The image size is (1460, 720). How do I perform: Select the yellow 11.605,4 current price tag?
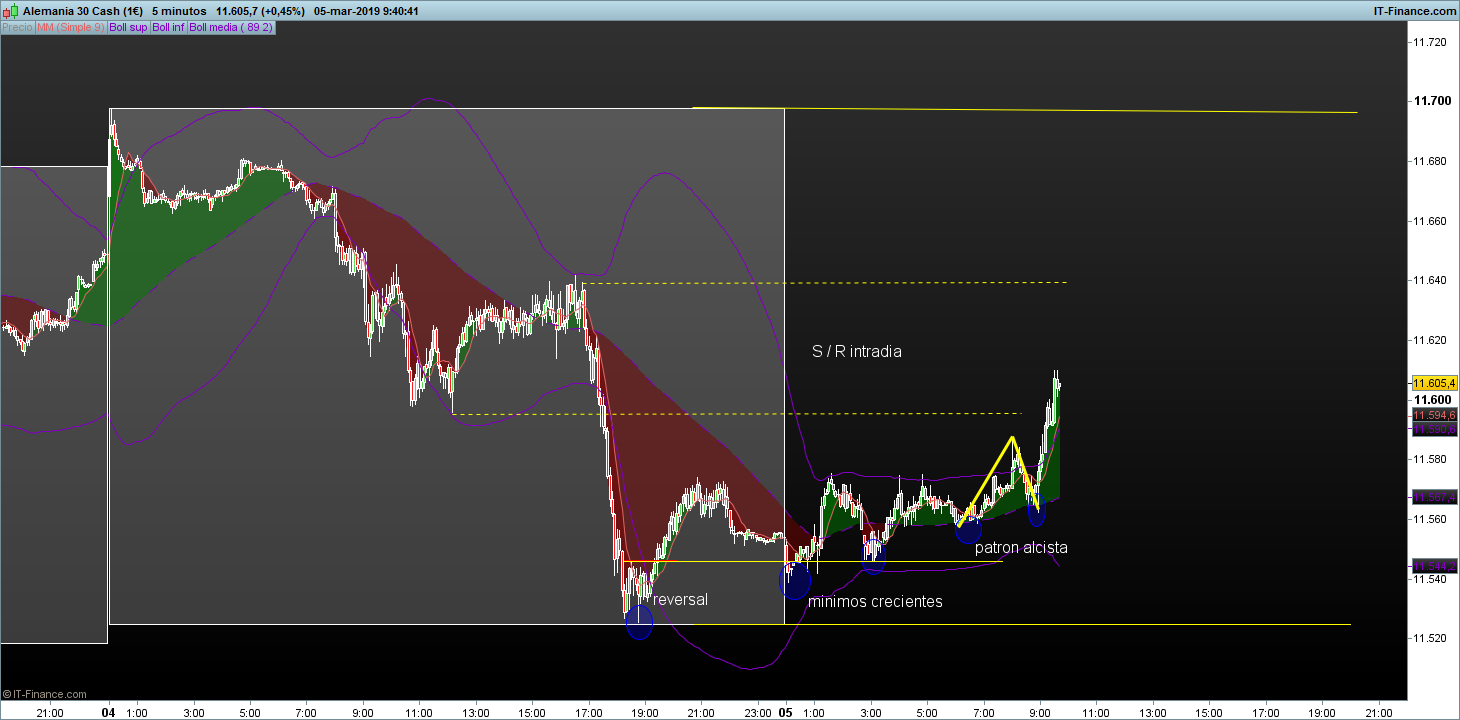pos(1434,383)
